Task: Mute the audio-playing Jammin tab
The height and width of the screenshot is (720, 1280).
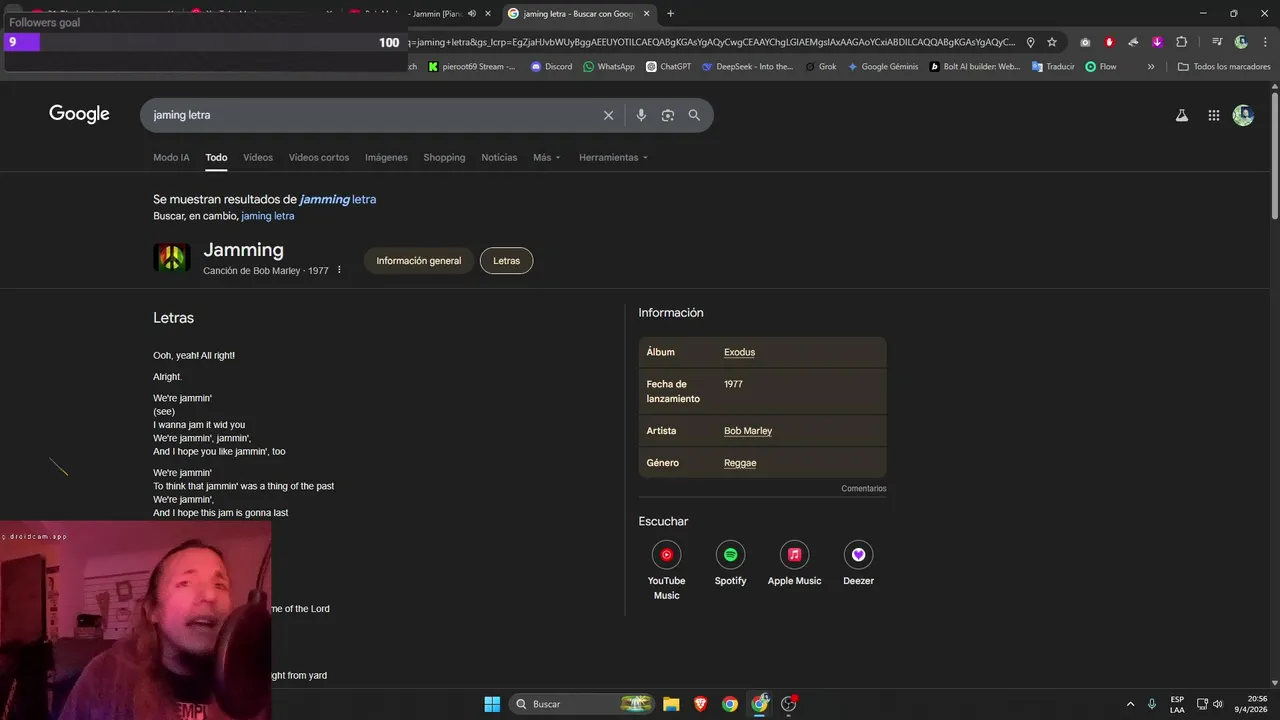Action: [471, 14]
